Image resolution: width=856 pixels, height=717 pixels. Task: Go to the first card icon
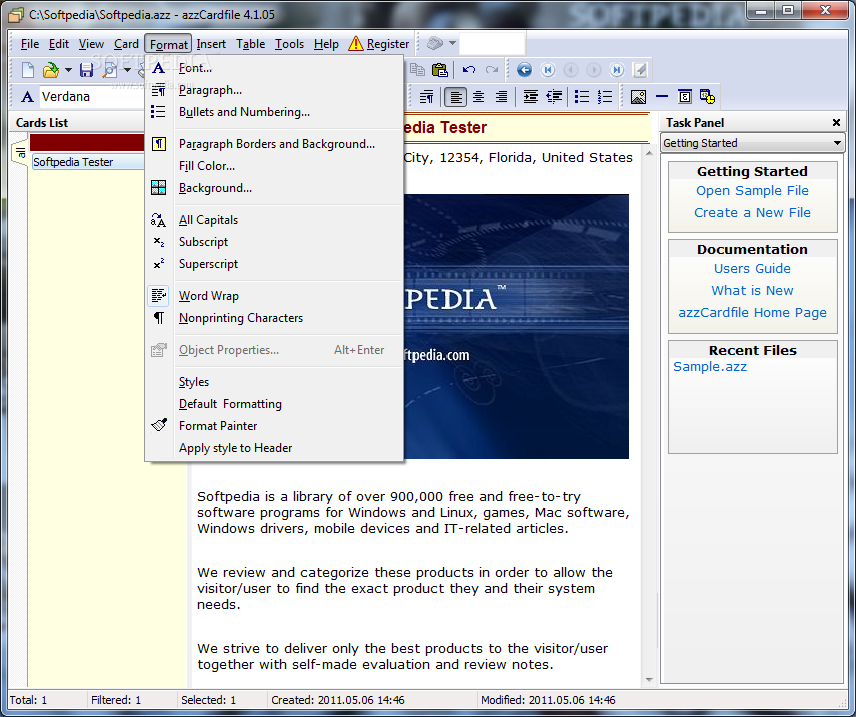pos(548,70)
